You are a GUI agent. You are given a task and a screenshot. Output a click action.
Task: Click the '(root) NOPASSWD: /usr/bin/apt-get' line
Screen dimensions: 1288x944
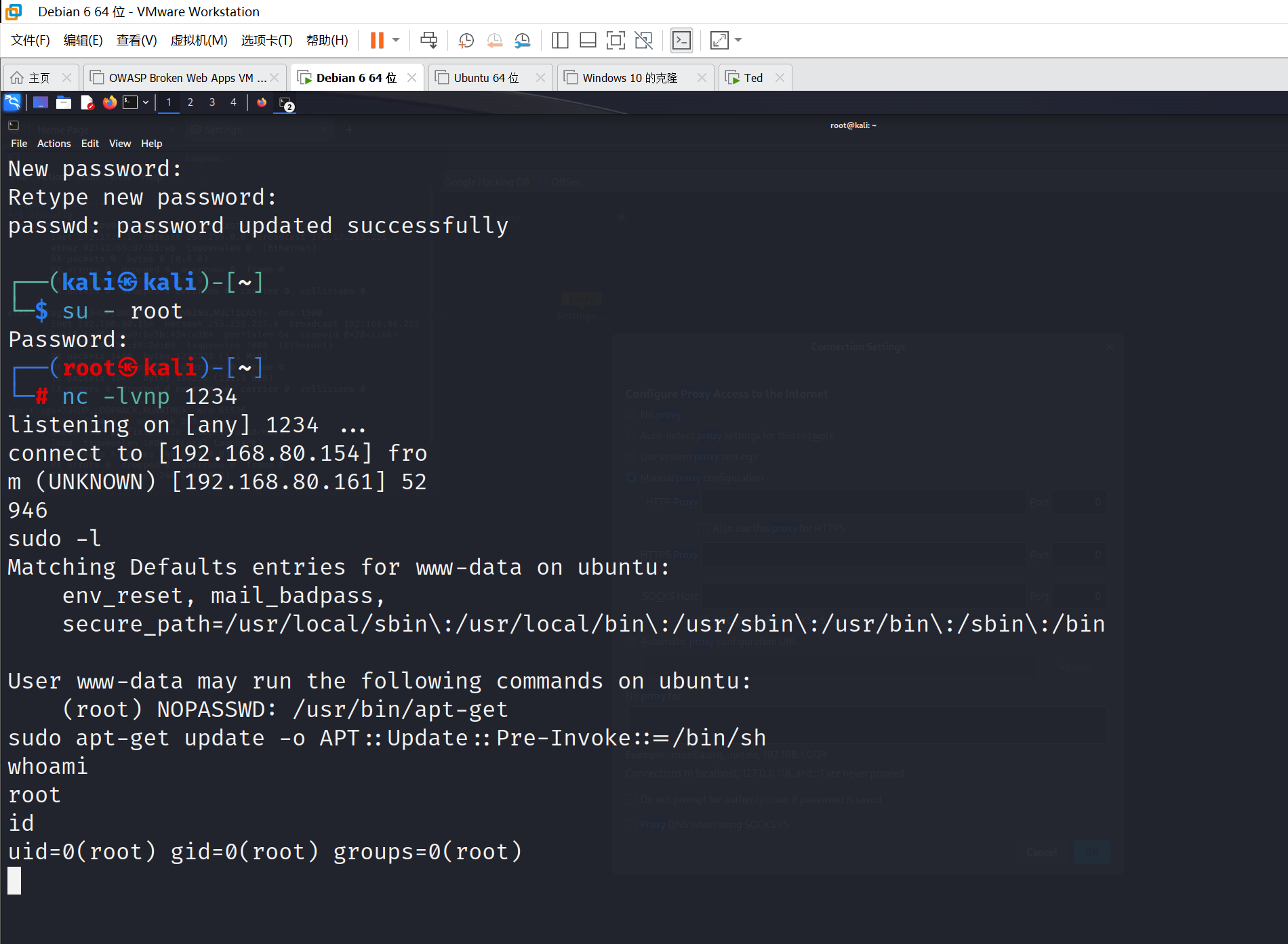tap(285, 709)
